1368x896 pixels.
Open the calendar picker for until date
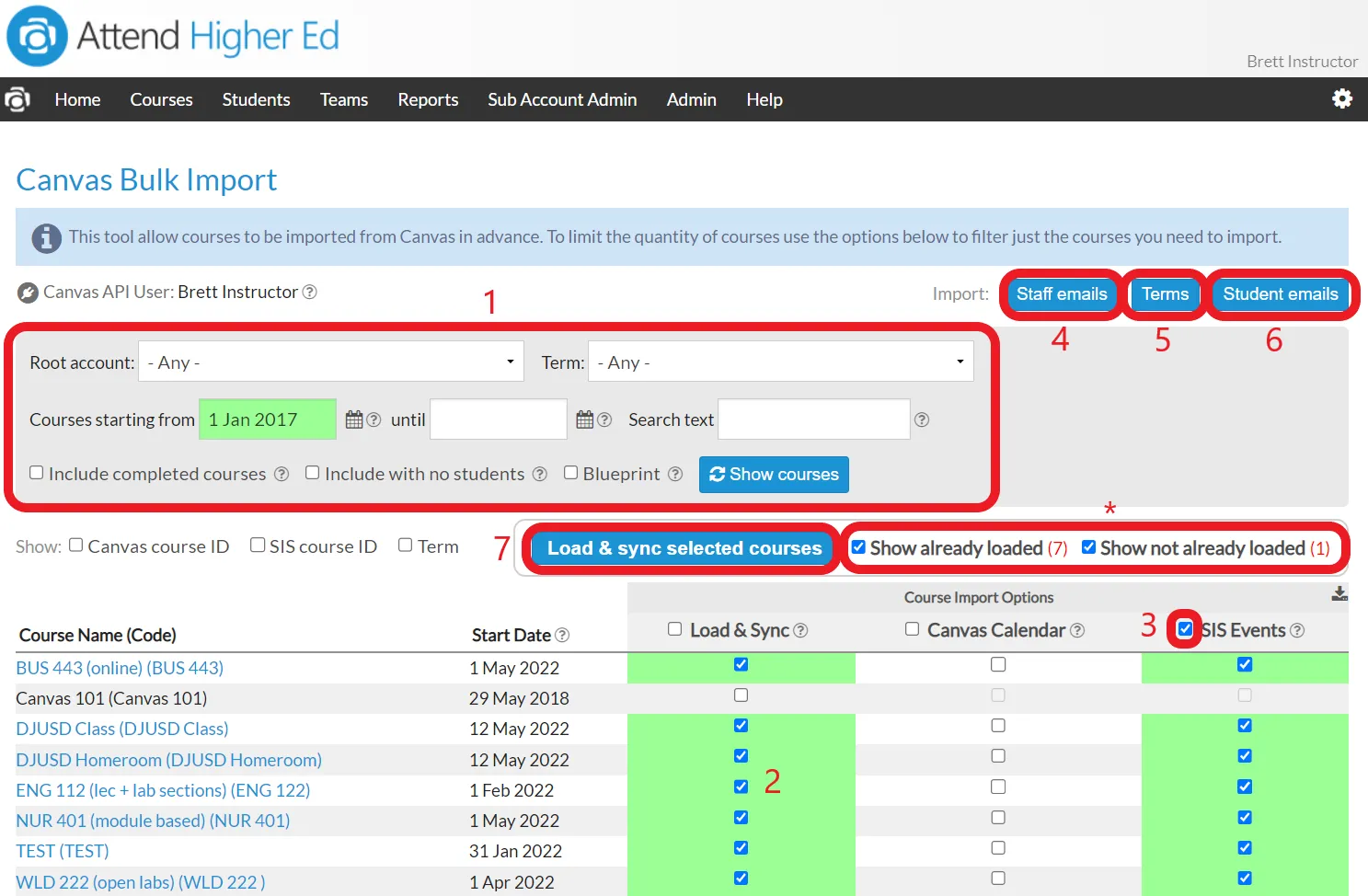click(585, 419)
